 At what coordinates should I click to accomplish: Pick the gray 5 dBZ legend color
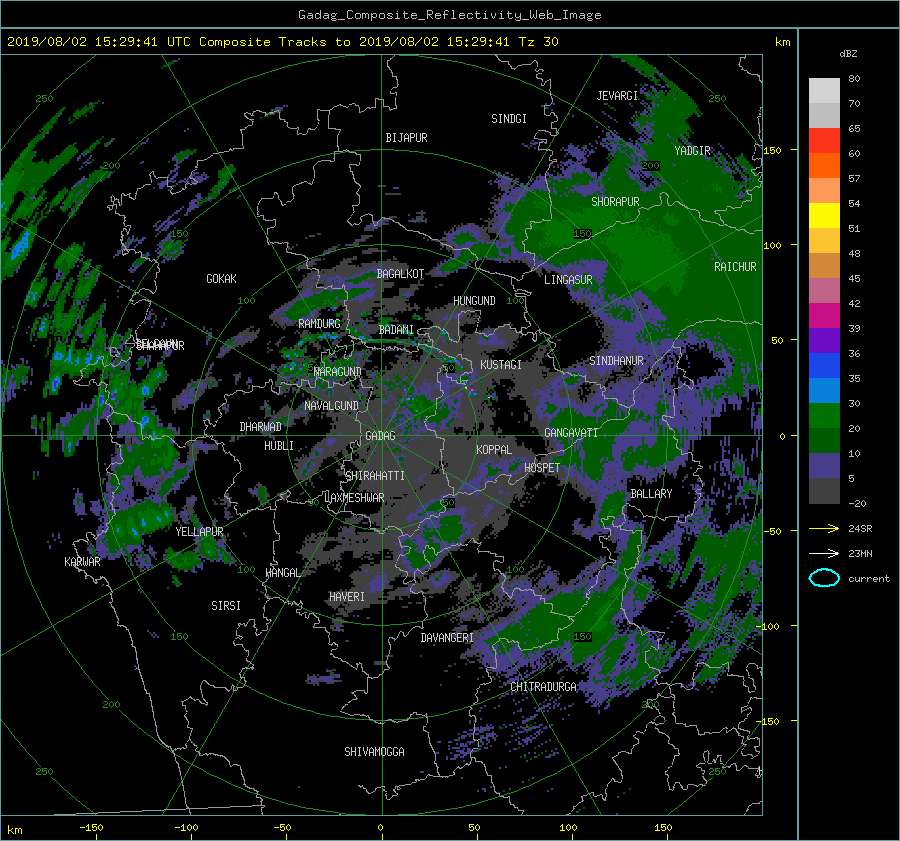(824, 490)
